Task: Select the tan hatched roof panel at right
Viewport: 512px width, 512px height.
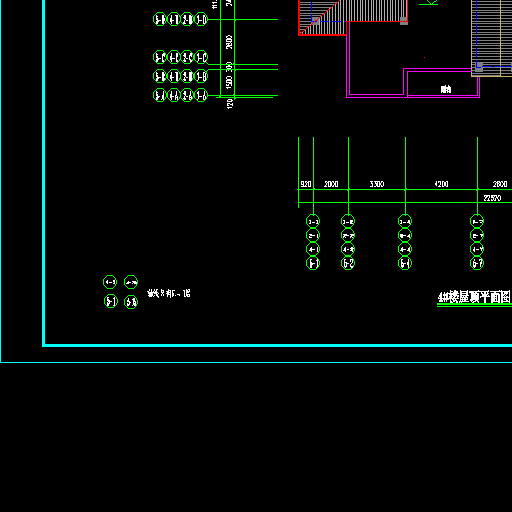Action: pos(491,38)
